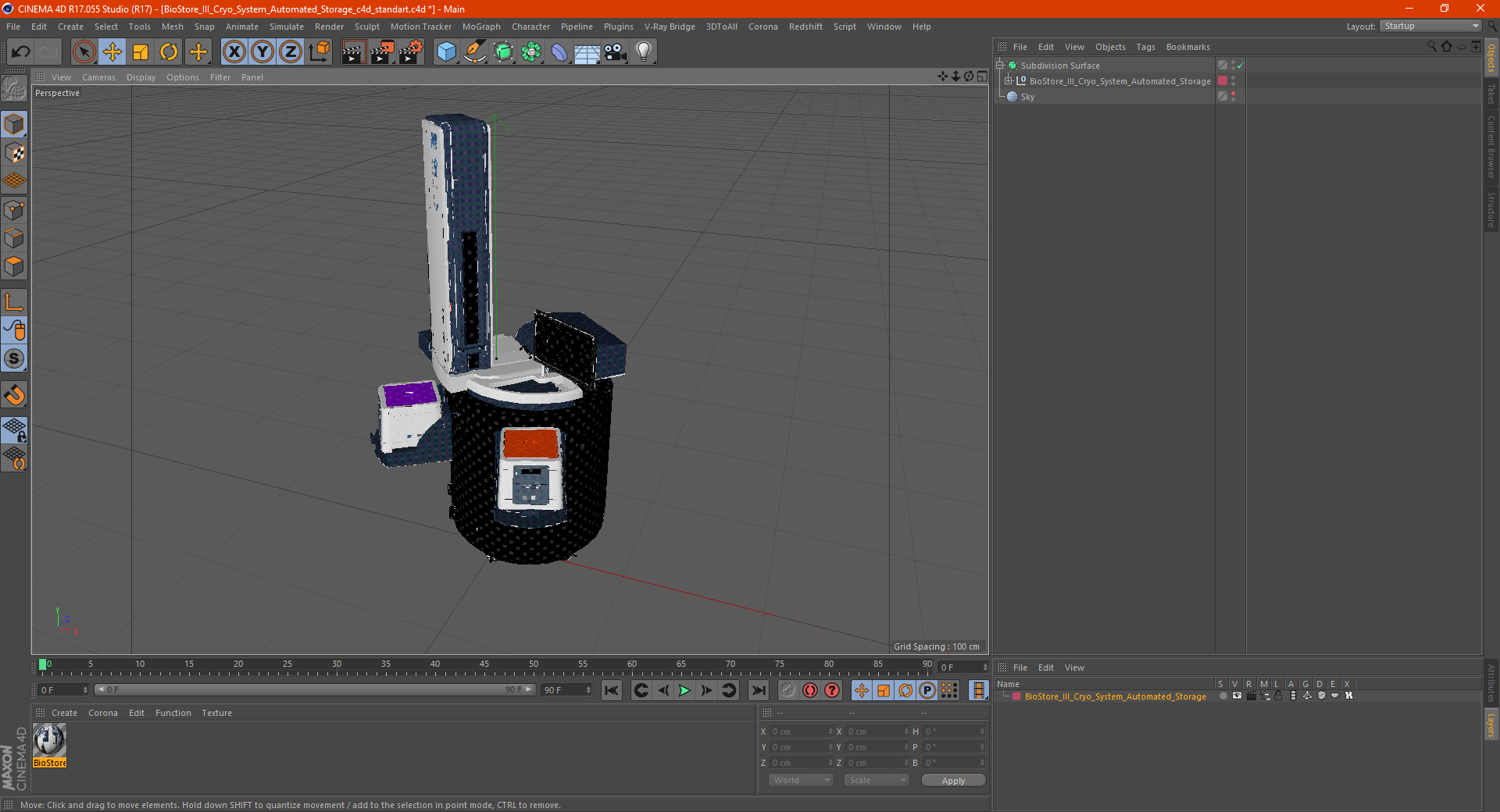Select the Scale tool in top toolbar
This screenshot has height=812, width=1500.
coord(141,52)
